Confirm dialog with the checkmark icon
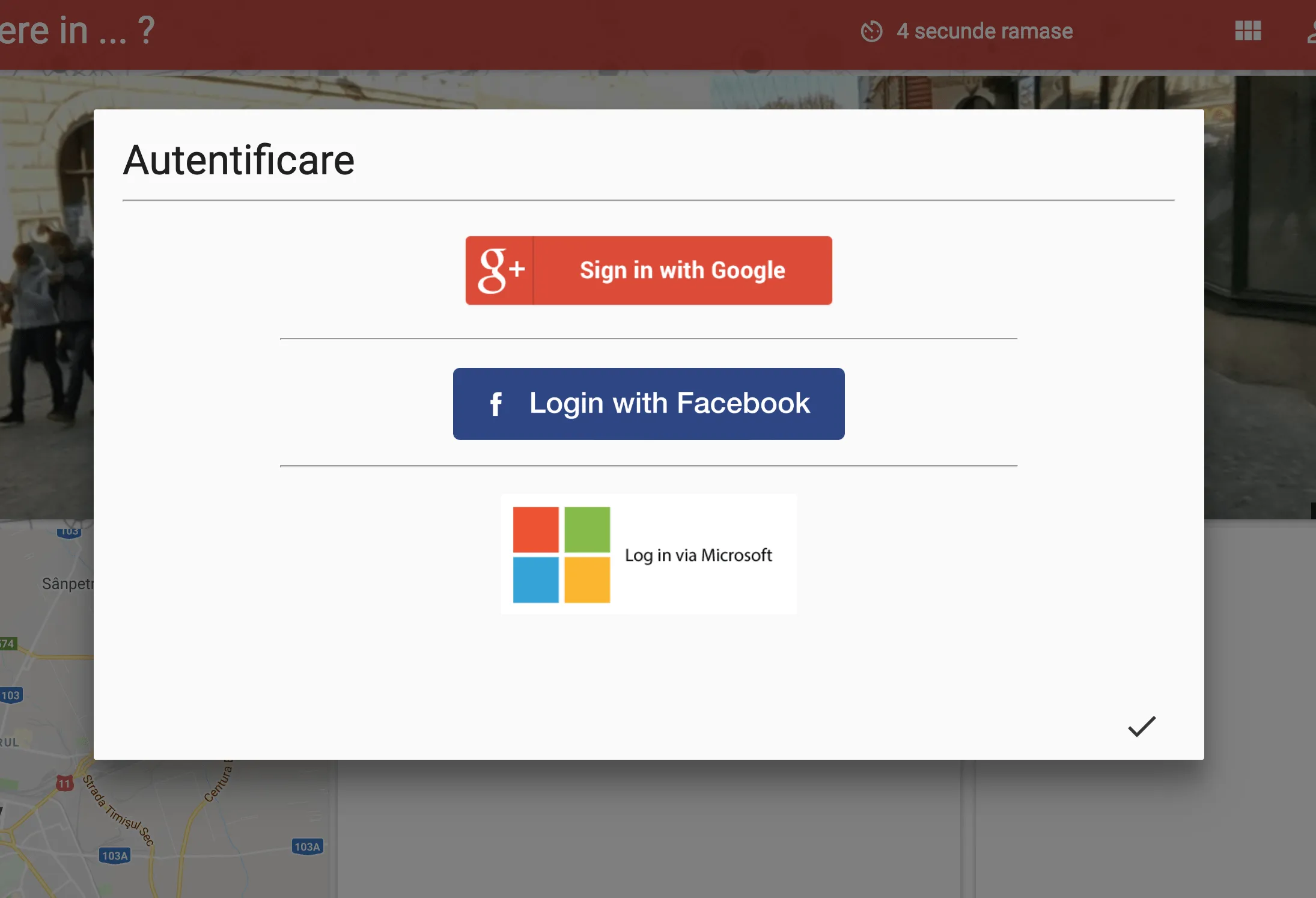Image resolution: width=1316 pixels, height=898 pixels. pyautogui.click(x=1141, y=726)
